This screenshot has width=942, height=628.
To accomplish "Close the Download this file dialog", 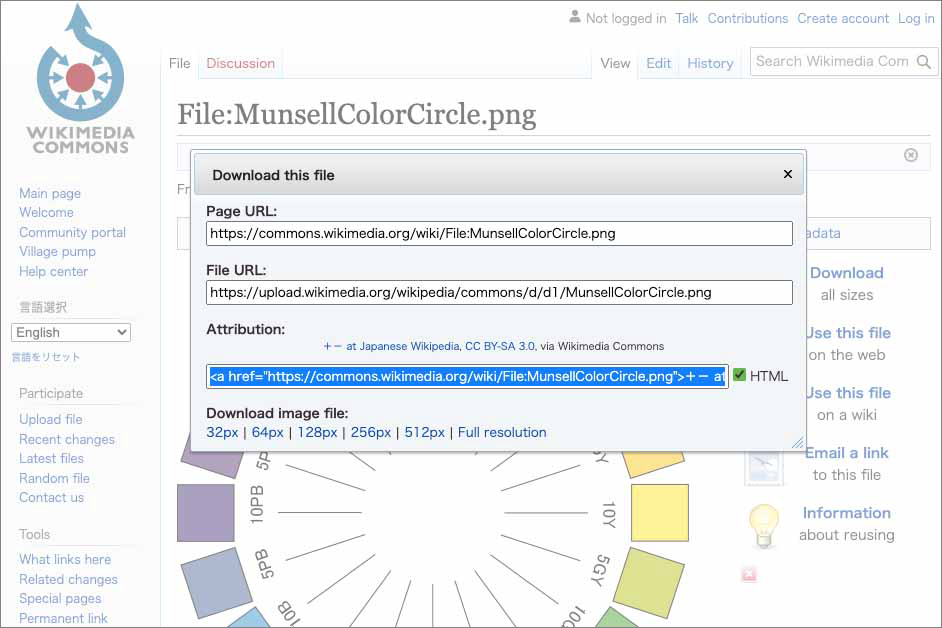I will (x=787, y=174).
